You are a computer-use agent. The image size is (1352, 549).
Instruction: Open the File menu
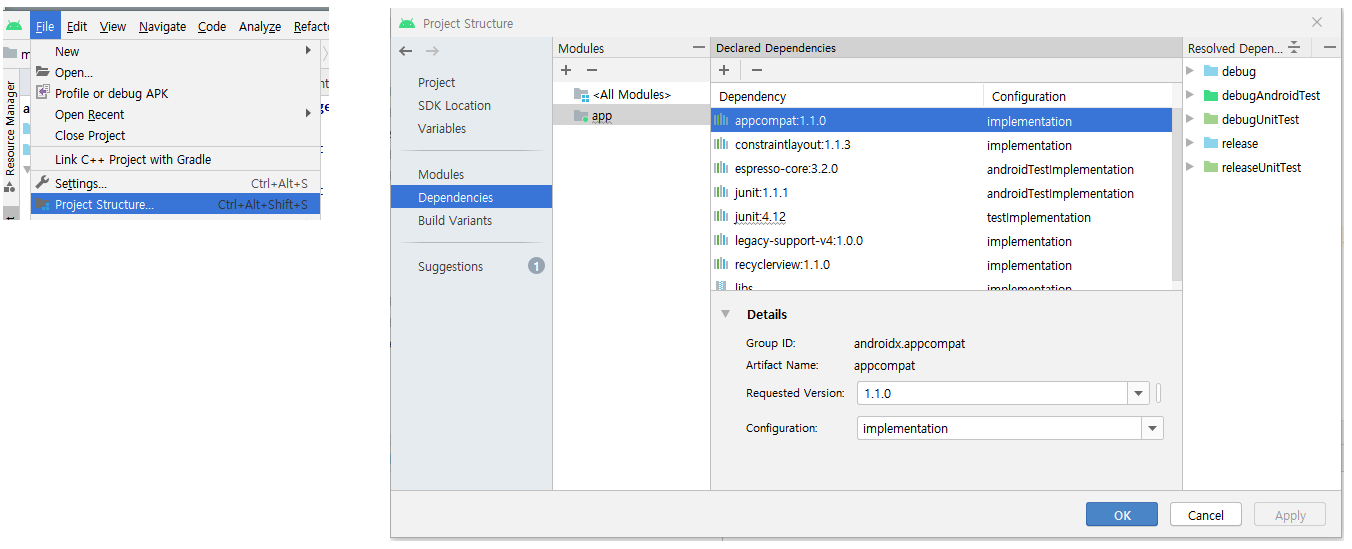tap(45, 26)
